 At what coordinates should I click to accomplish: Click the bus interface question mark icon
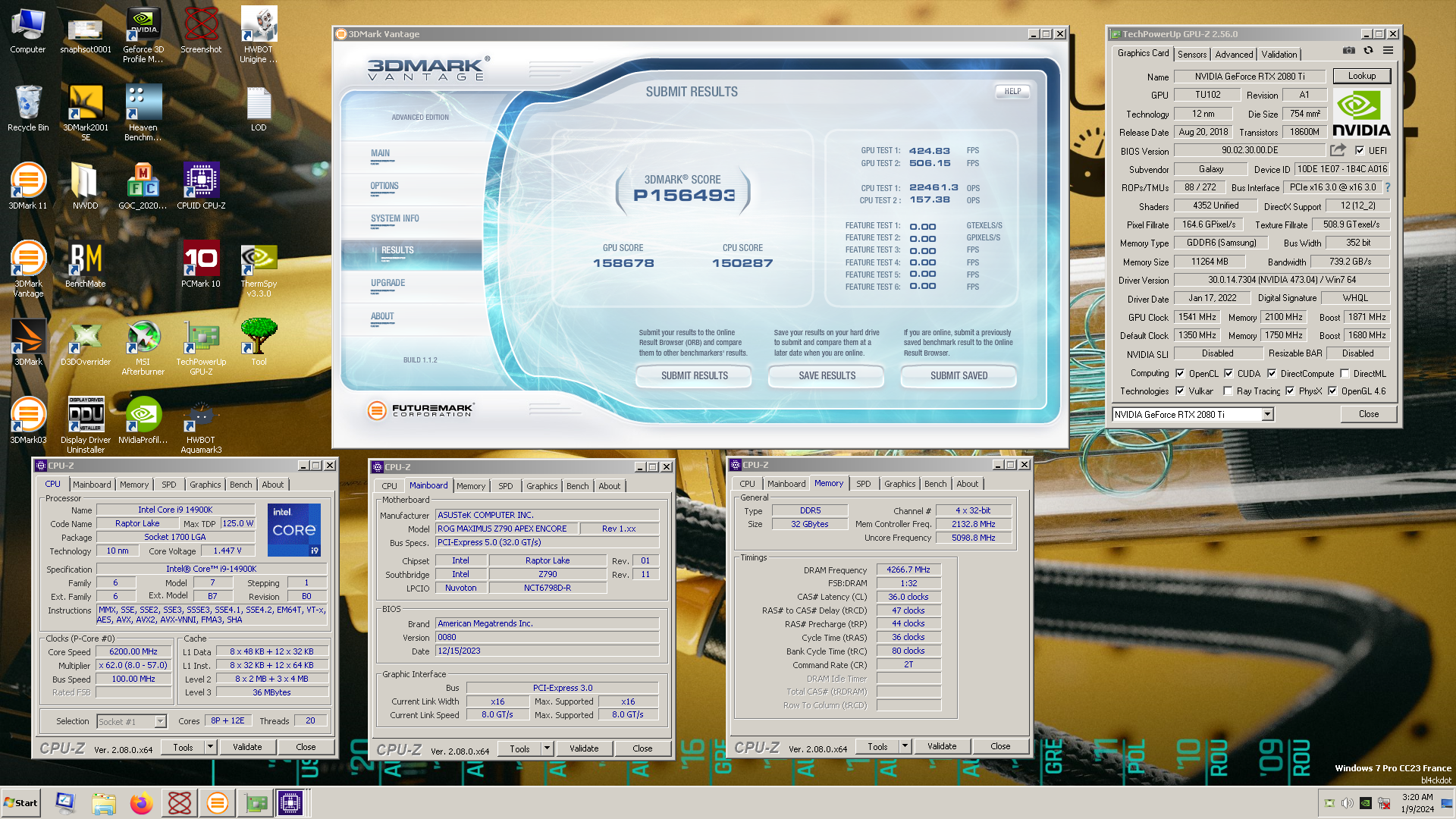coord(1388,187)
